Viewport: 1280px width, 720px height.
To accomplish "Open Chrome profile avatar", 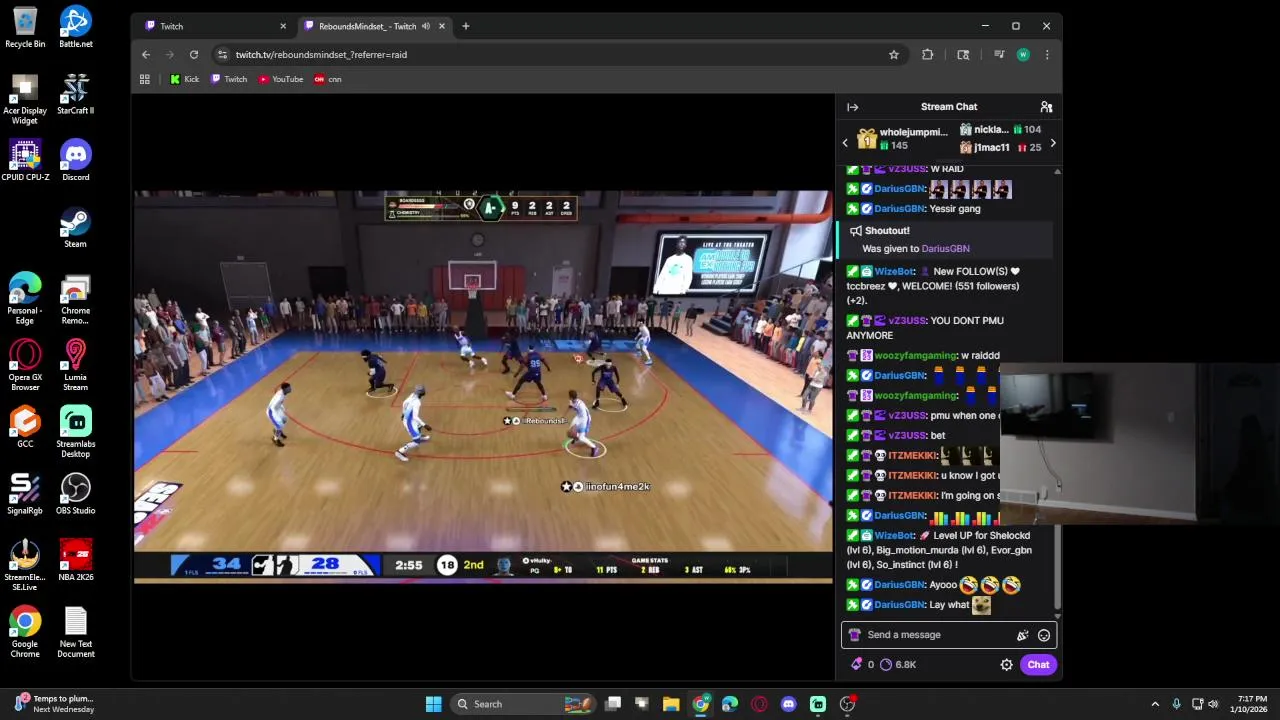I will (x=1023, y=55).
